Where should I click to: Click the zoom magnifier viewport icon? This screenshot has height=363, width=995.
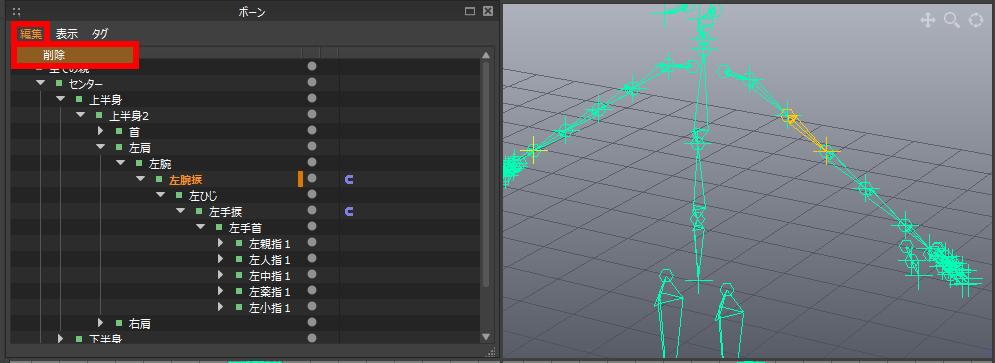point(952,20)
